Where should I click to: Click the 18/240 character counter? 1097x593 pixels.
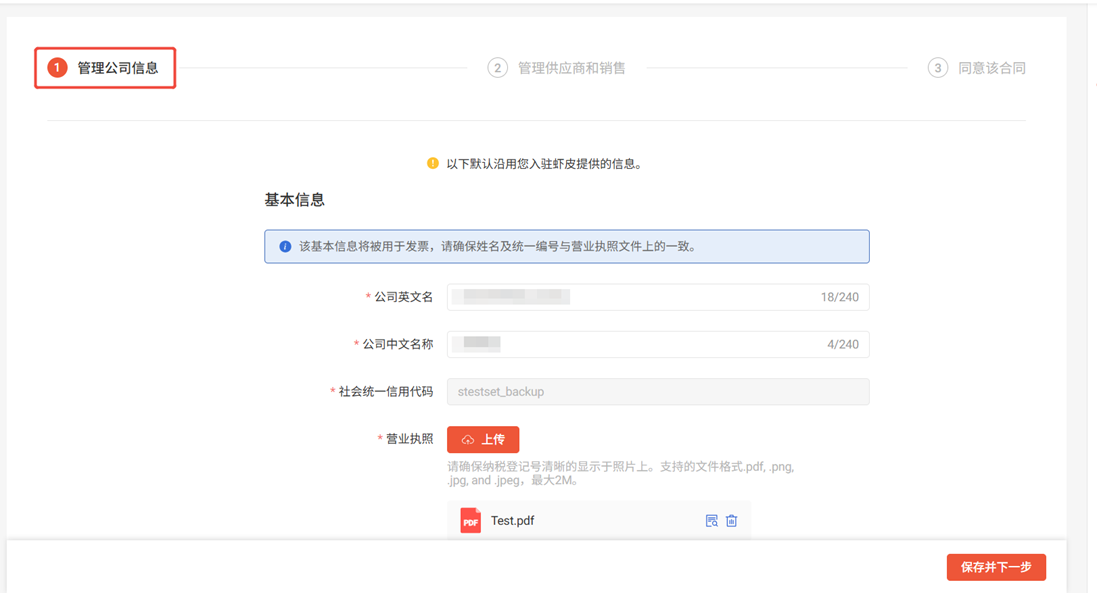(x=839, y=297)
